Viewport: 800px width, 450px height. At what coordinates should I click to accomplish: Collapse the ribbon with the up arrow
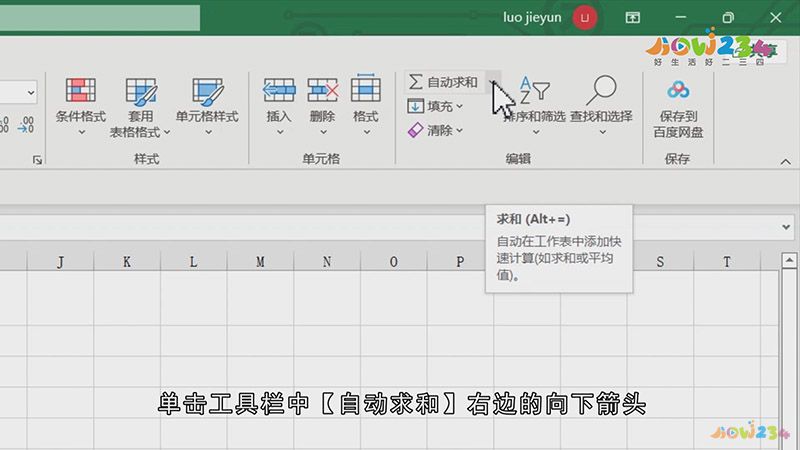click(x=786, y=162)
